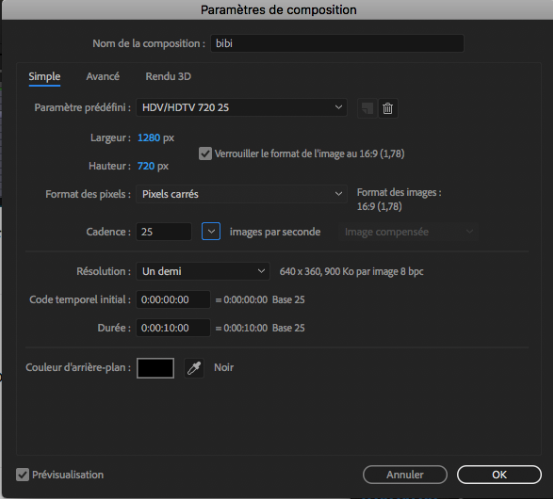Open the Paramètre prédéfini dropdown
Image resolution: width=553 pixels, height=499 pixels.
242,108
